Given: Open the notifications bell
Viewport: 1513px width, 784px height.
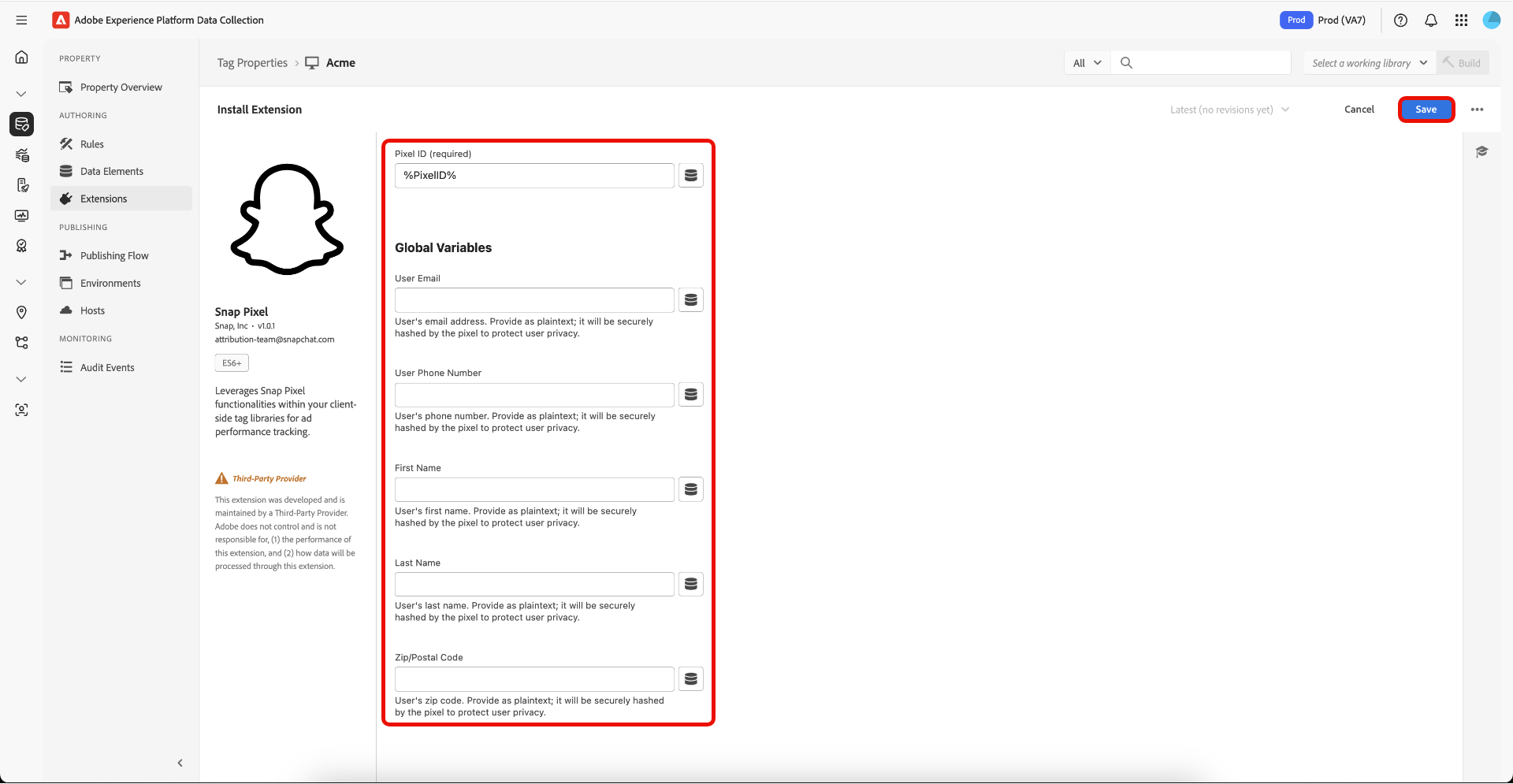Looking at the screenshot, I should [1431, 20].
